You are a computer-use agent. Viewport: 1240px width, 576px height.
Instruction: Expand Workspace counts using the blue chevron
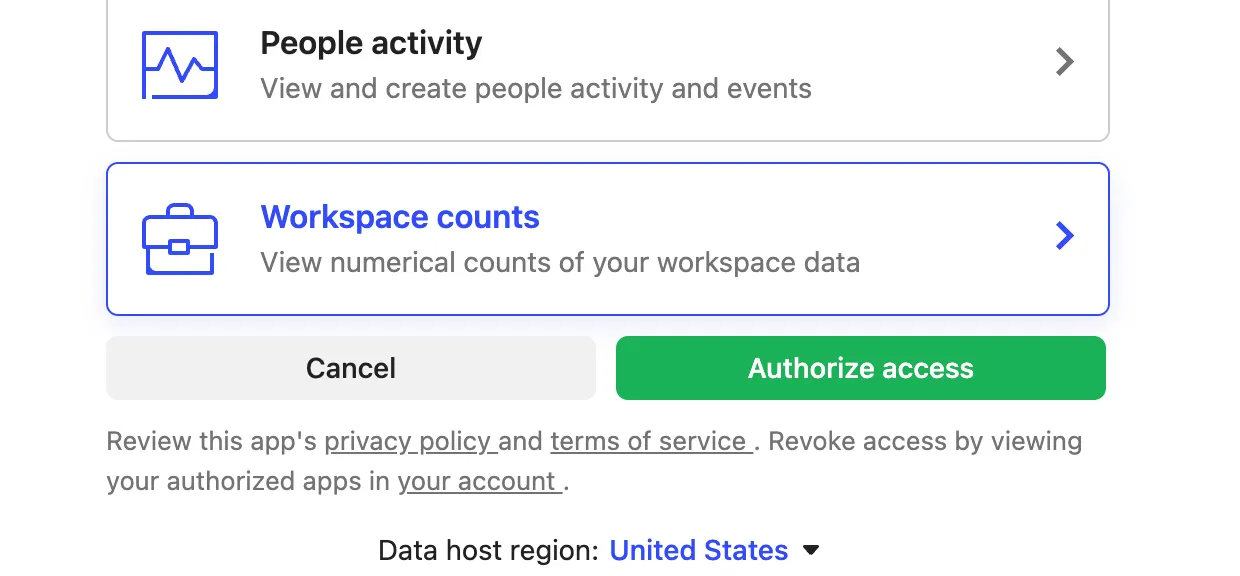click(x=1065, y=236)
